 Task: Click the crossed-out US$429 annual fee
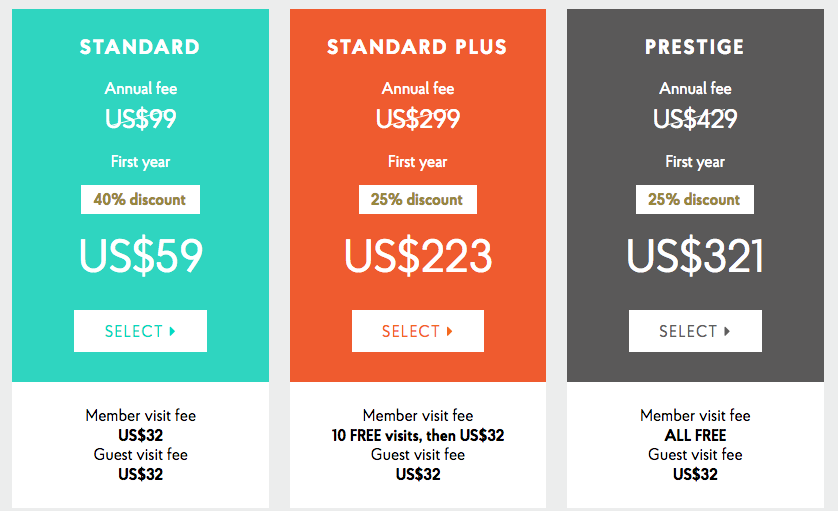pos(695,119)
